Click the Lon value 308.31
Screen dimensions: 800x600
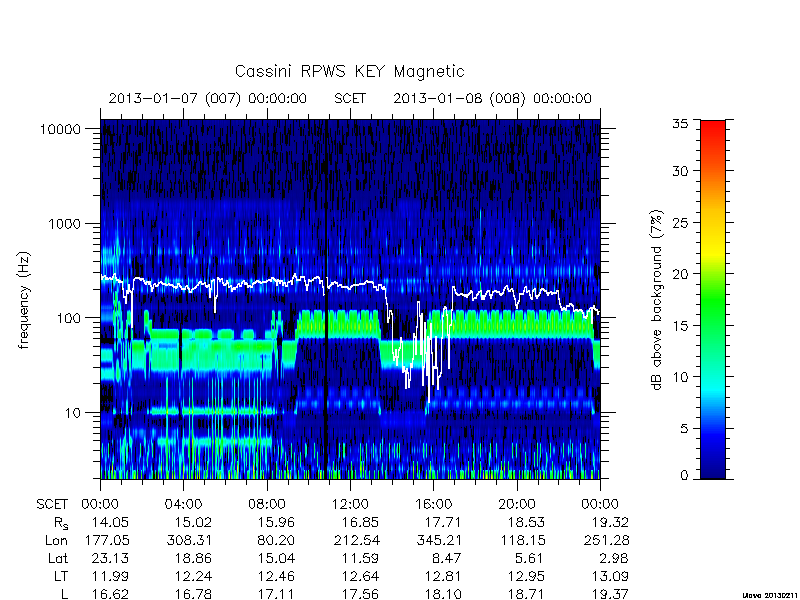[x=189, y=540]
